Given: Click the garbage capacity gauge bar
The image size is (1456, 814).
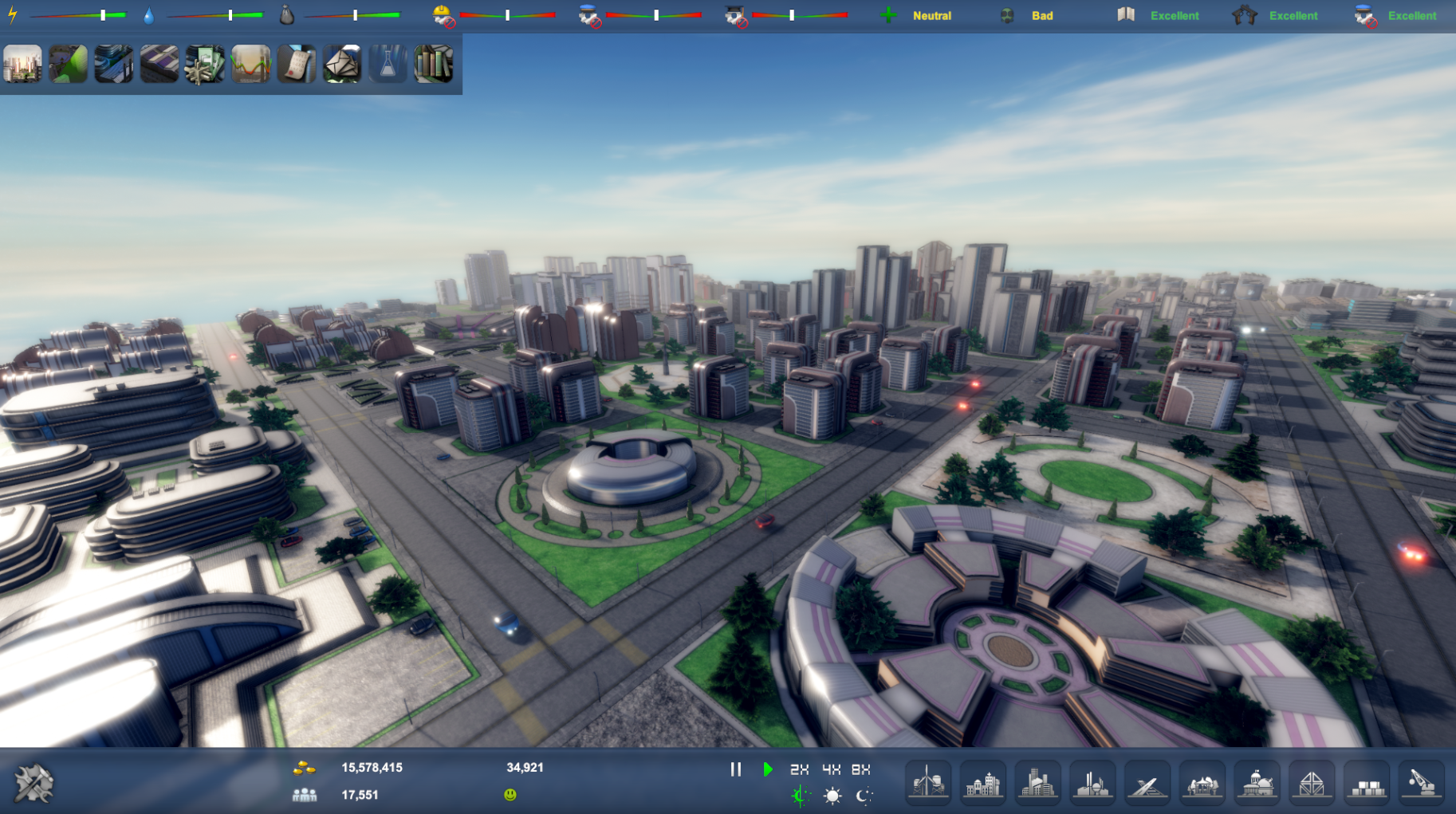Looking at the screenshot, I should tap(352, 15).
